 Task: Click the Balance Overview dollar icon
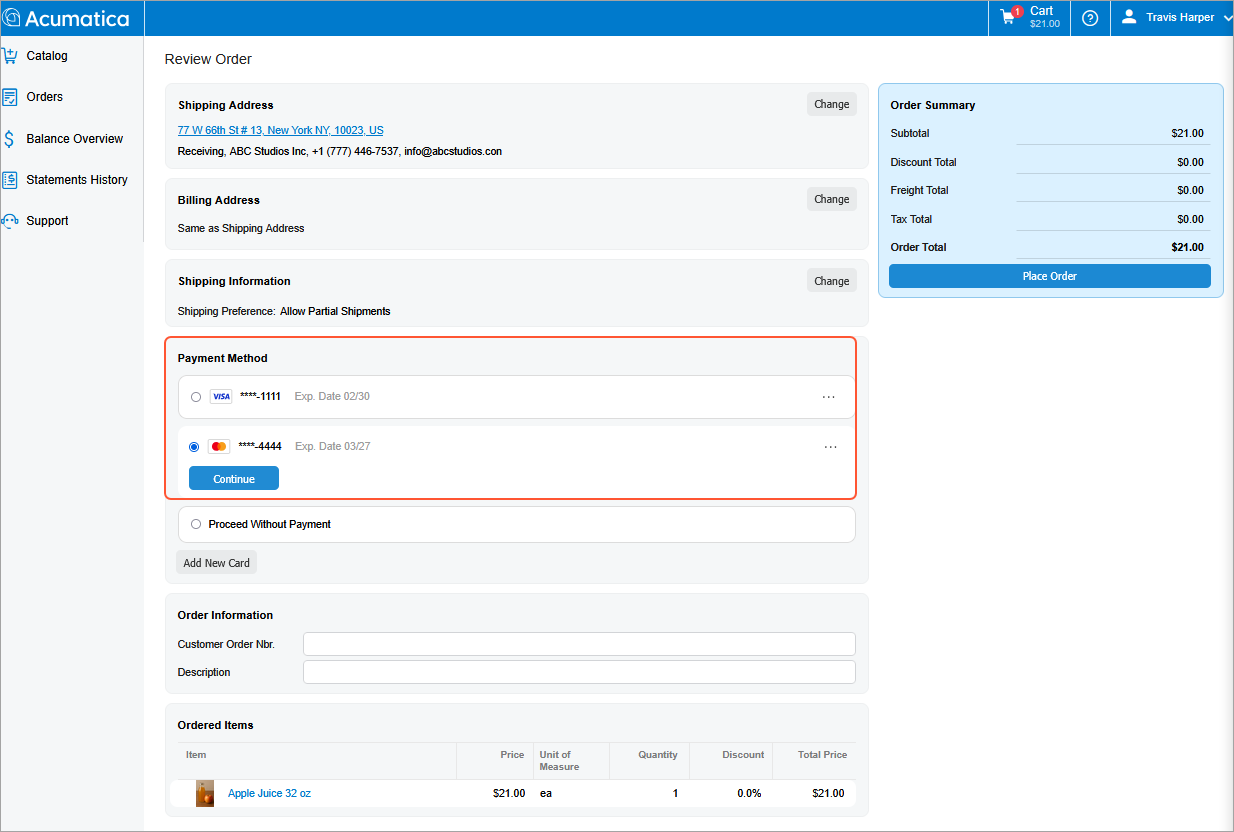(10, 139)
